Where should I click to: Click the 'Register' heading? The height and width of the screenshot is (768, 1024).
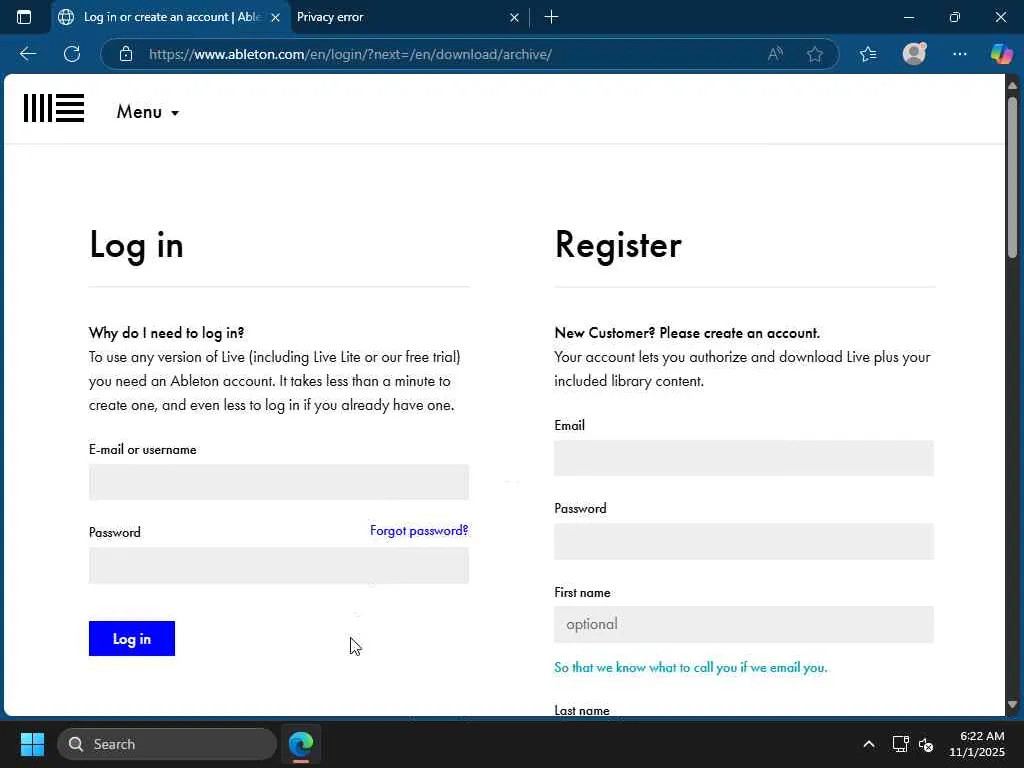click(x=618, y=245)
